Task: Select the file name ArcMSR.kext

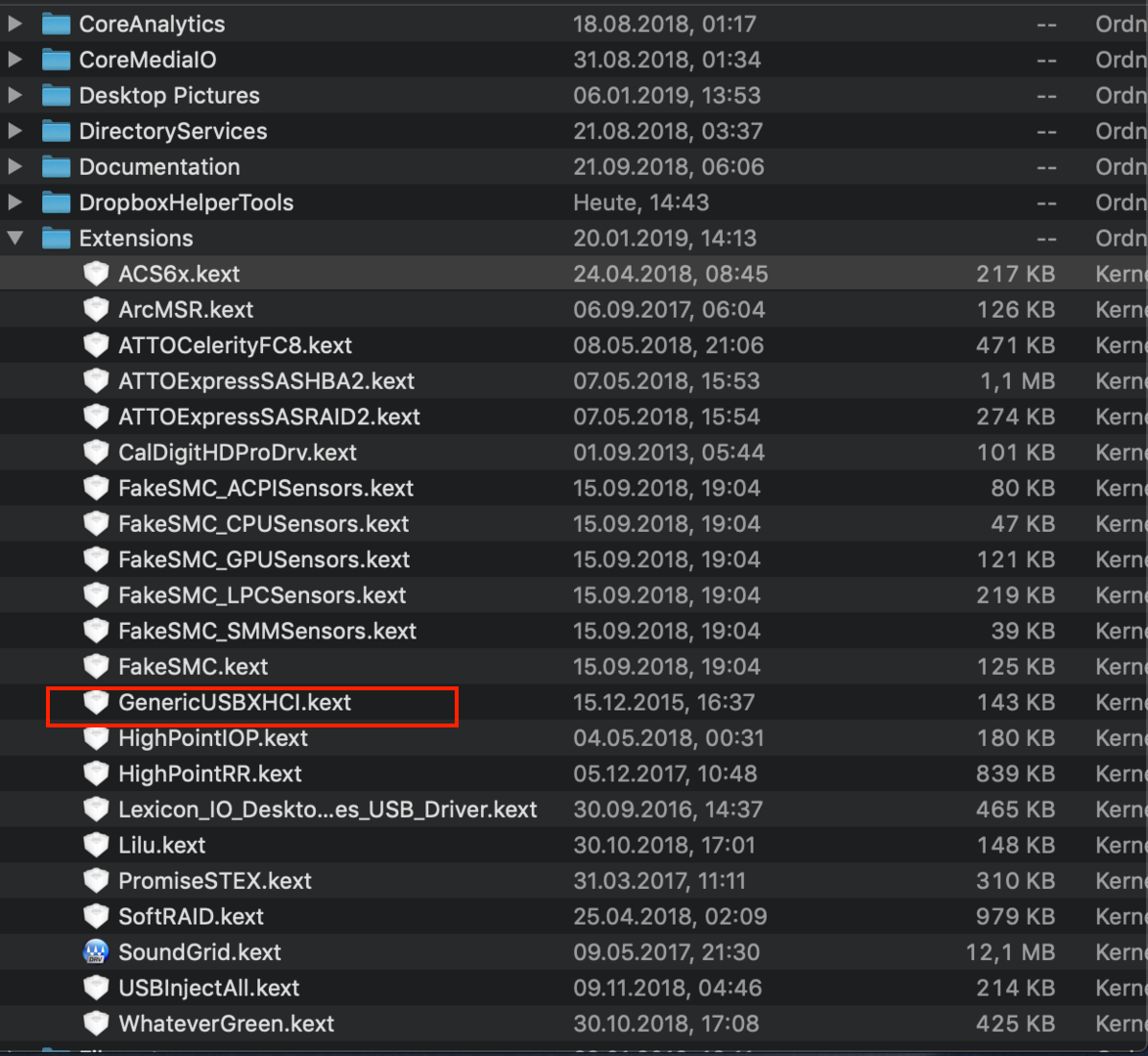Action: coord(186,310)
